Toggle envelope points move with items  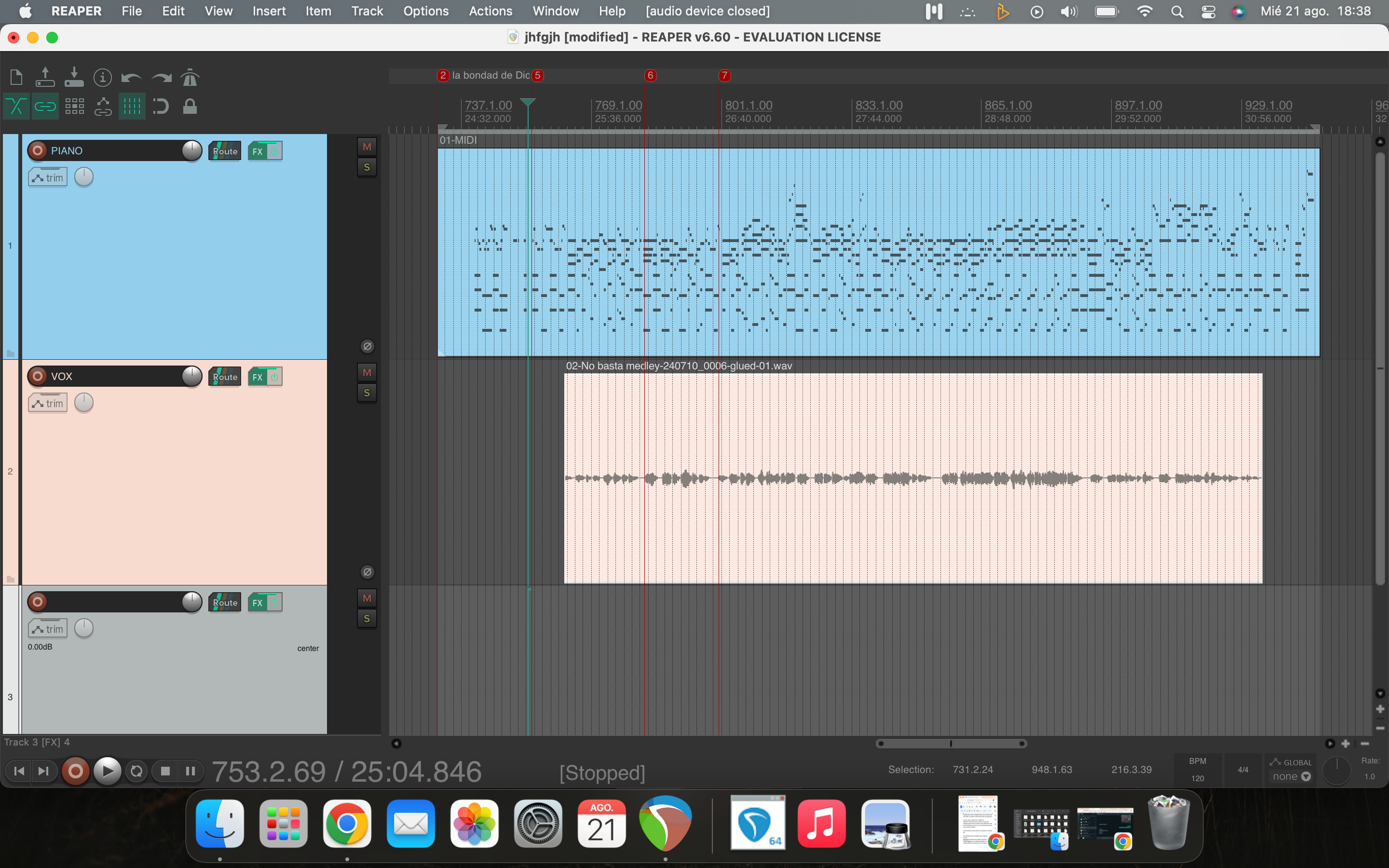(103, 106)
